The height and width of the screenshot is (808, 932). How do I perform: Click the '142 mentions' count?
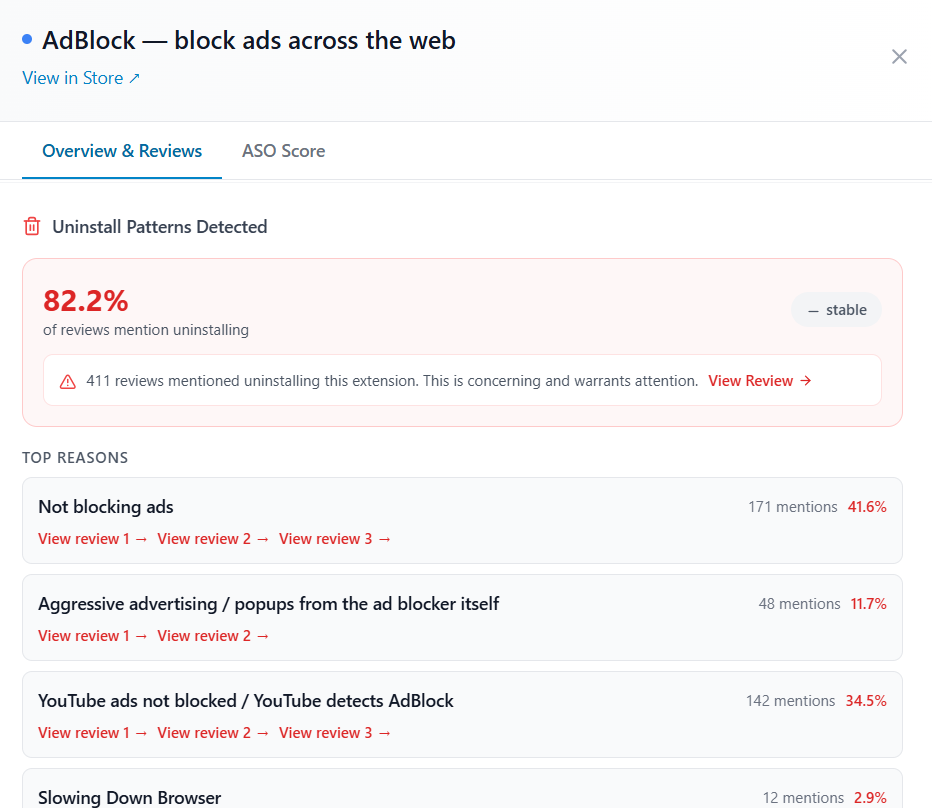[791, 700]
